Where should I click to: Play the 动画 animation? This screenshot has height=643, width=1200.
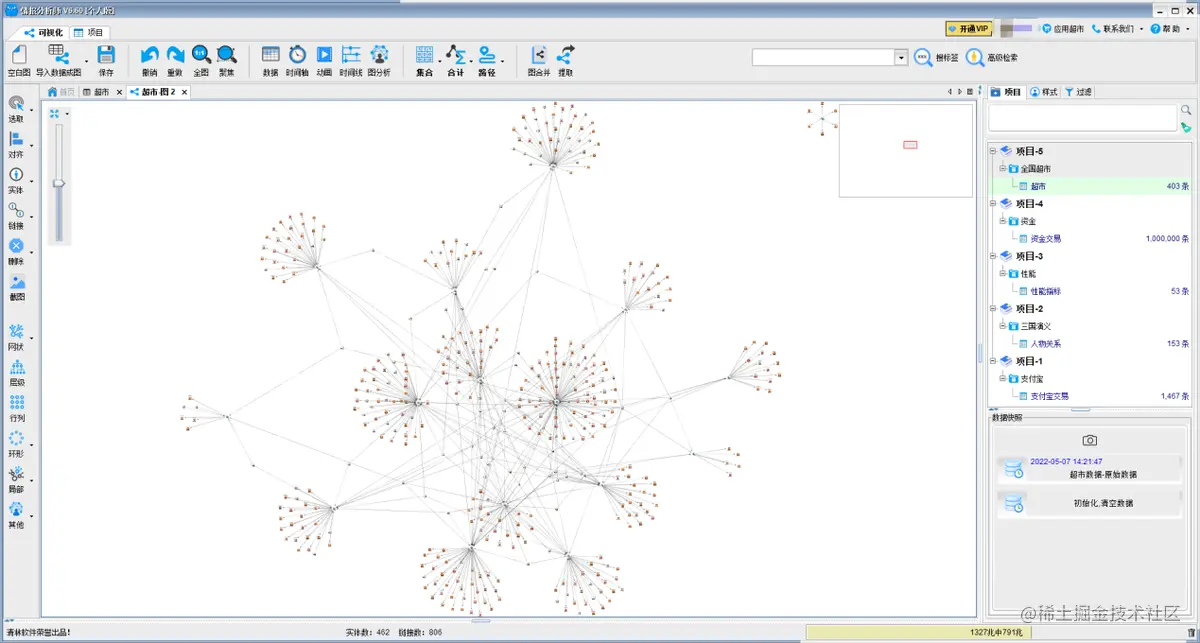tap(324, 60)
